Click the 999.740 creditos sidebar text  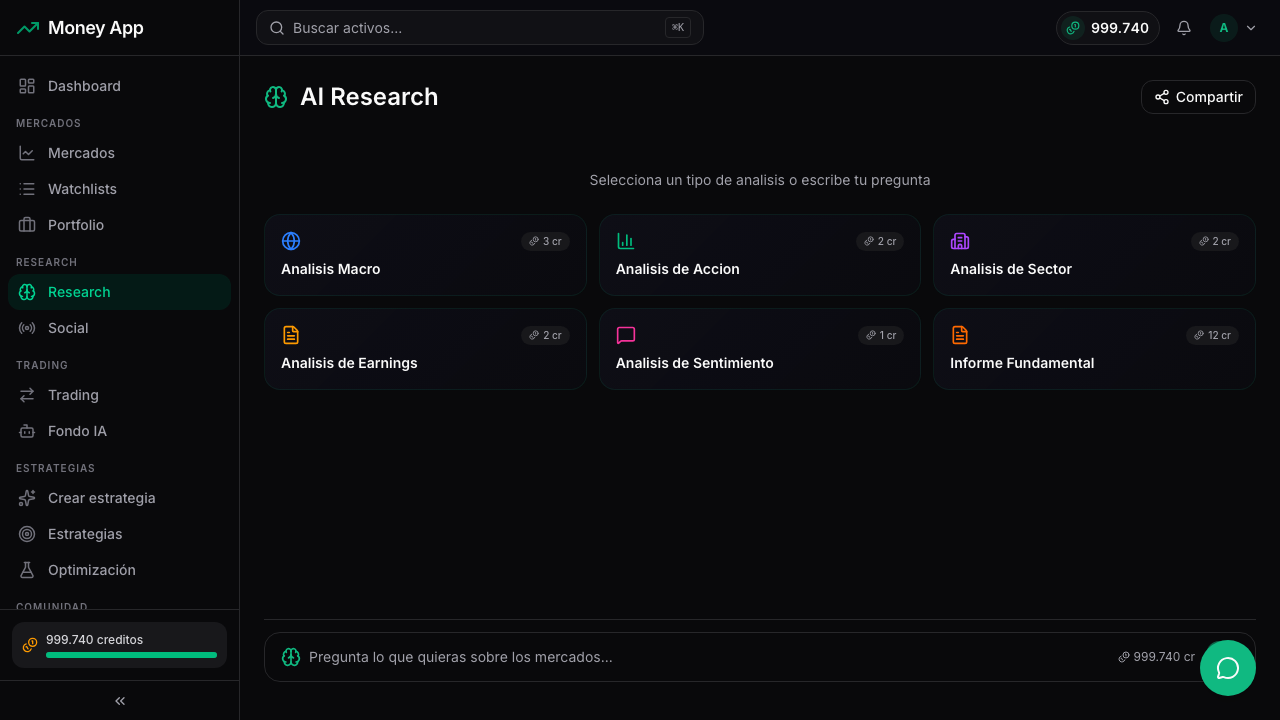94,640
